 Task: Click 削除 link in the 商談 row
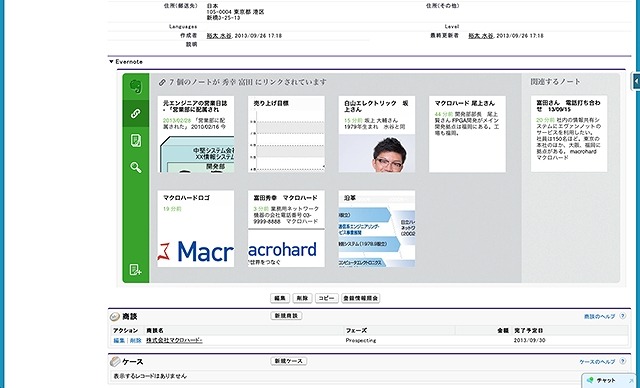(x=136, y=340)
